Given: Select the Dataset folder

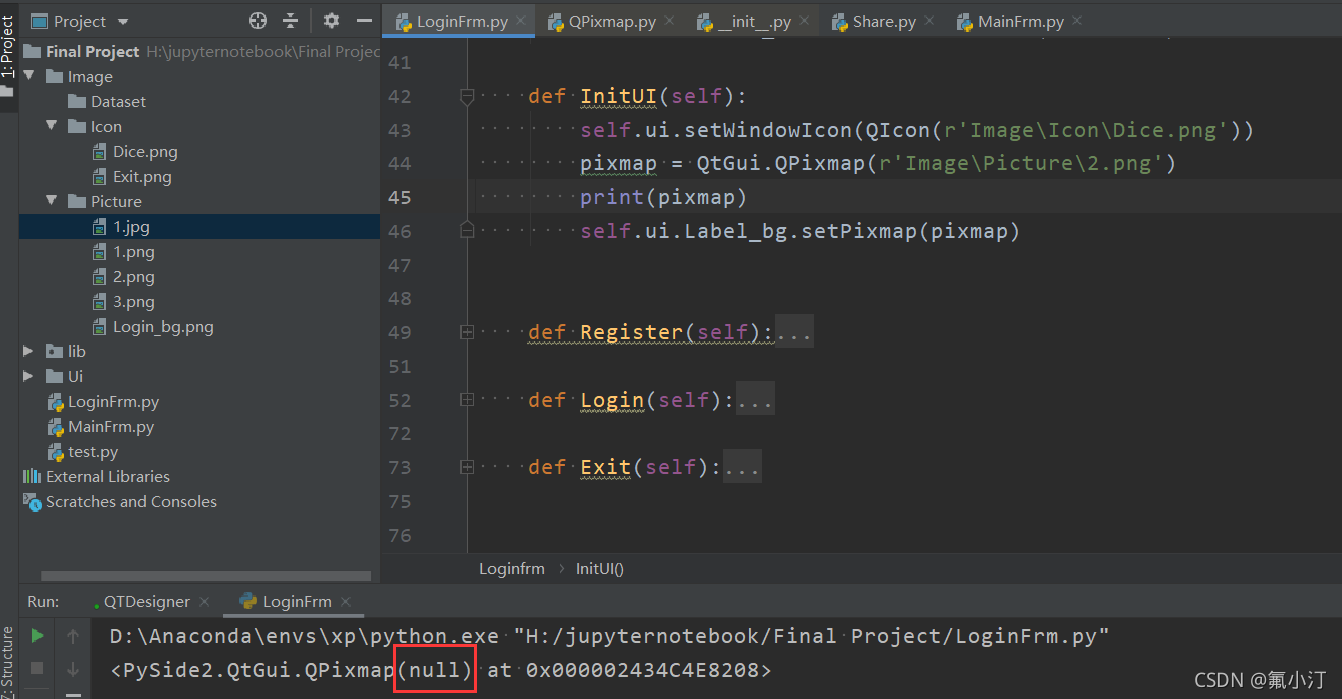Looking at the screenshot, I should [x=107, y=102].
